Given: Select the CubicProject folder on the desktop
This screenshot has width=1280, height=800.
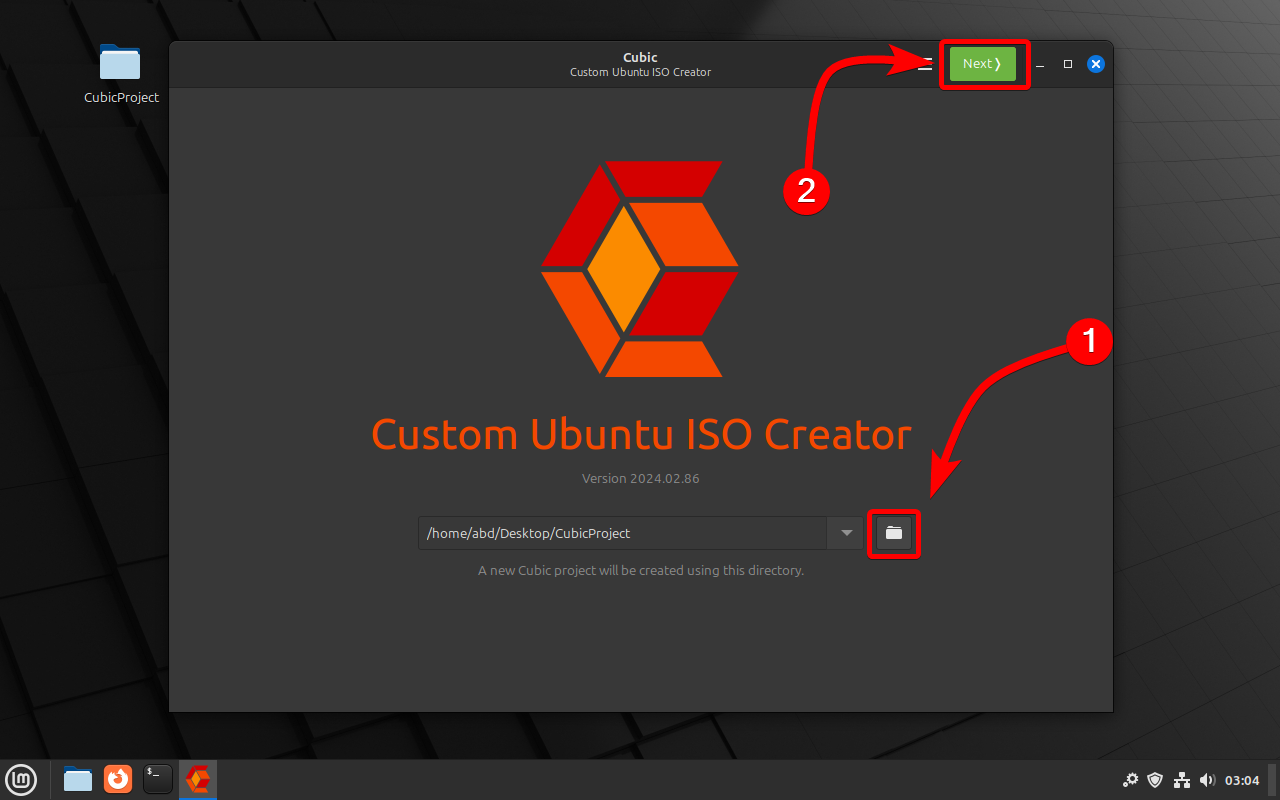Looking at the screenshot, I should (x=121, y=74).
